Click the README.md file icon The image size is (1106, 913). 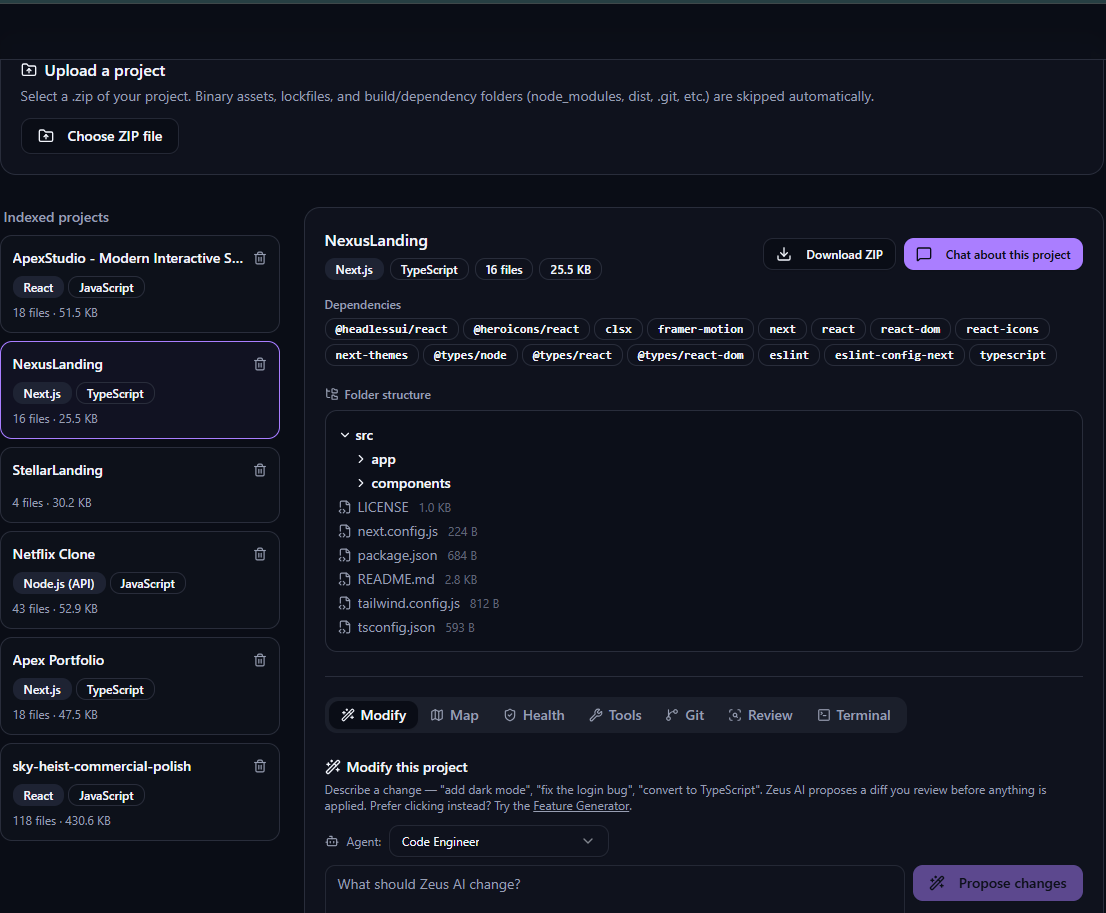point(344,579)
